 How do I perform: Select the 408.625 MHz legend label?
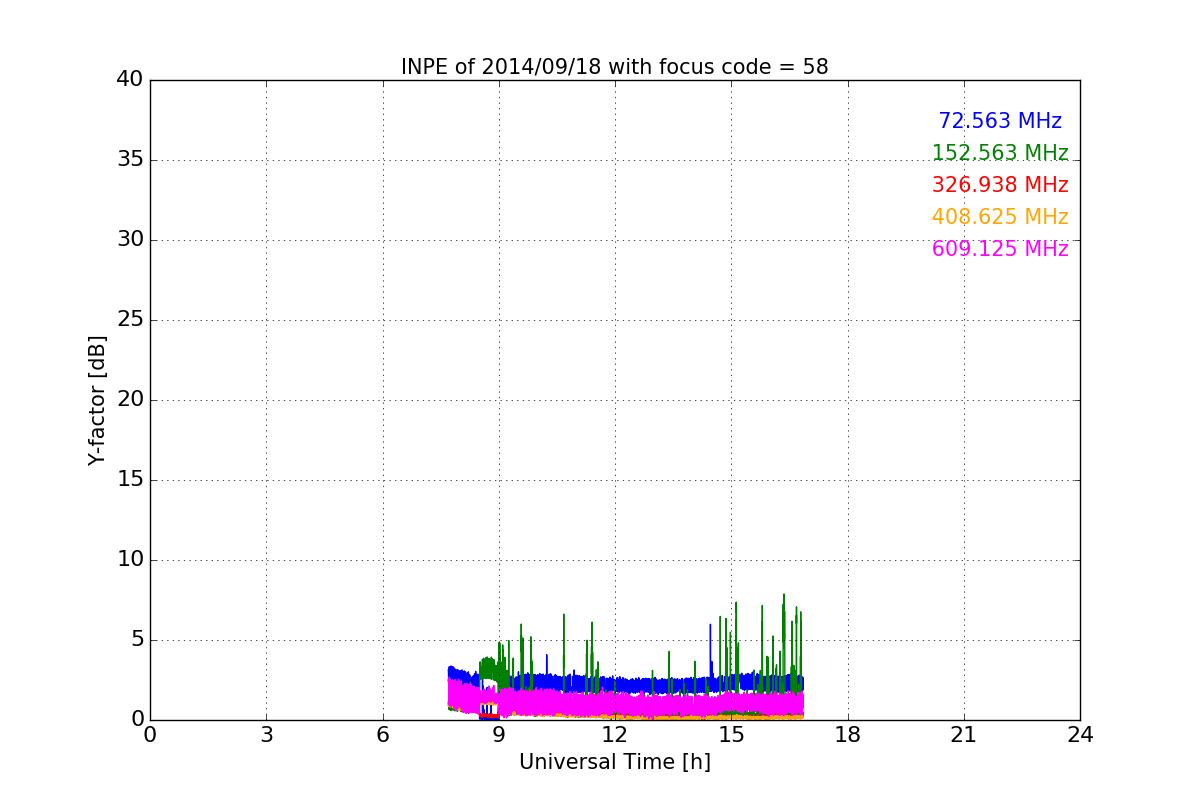1000,217
